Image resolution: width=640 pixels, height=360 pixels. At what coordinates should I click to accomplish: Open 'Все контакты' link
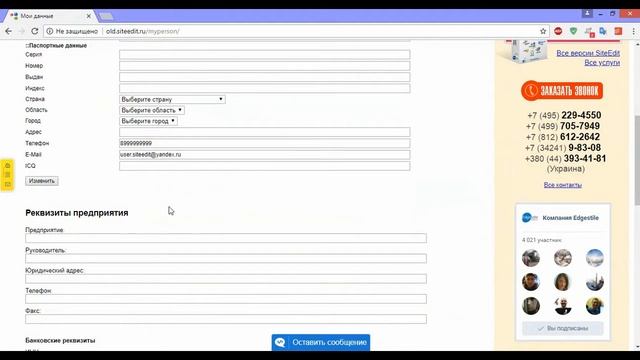[562, 185]
